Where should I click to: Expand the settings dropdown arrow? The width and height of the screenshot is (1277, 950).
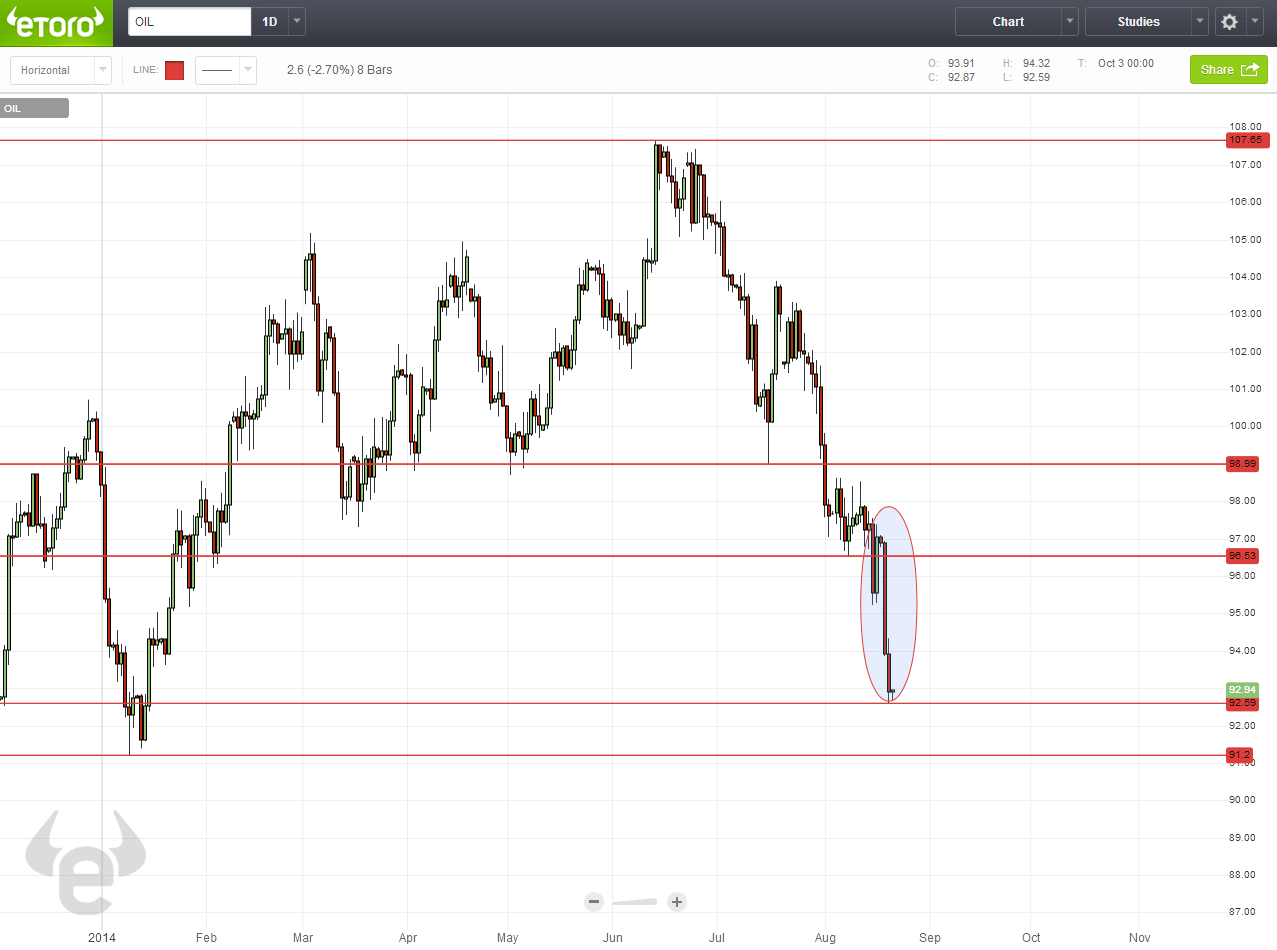click(1255, 22)
